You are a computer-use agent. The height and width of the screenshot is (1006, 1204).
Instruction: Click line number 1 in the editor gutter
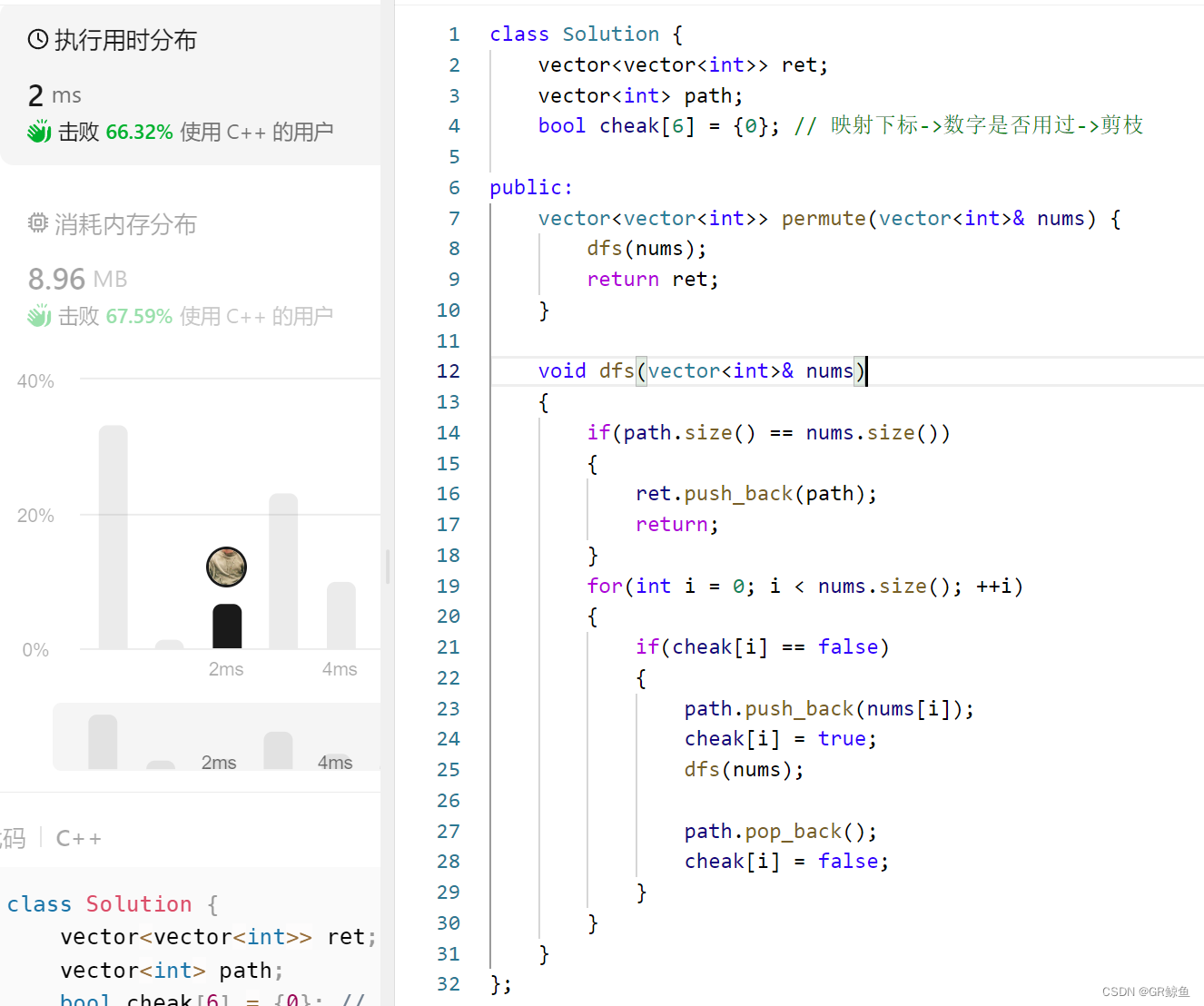coord(454,35)
